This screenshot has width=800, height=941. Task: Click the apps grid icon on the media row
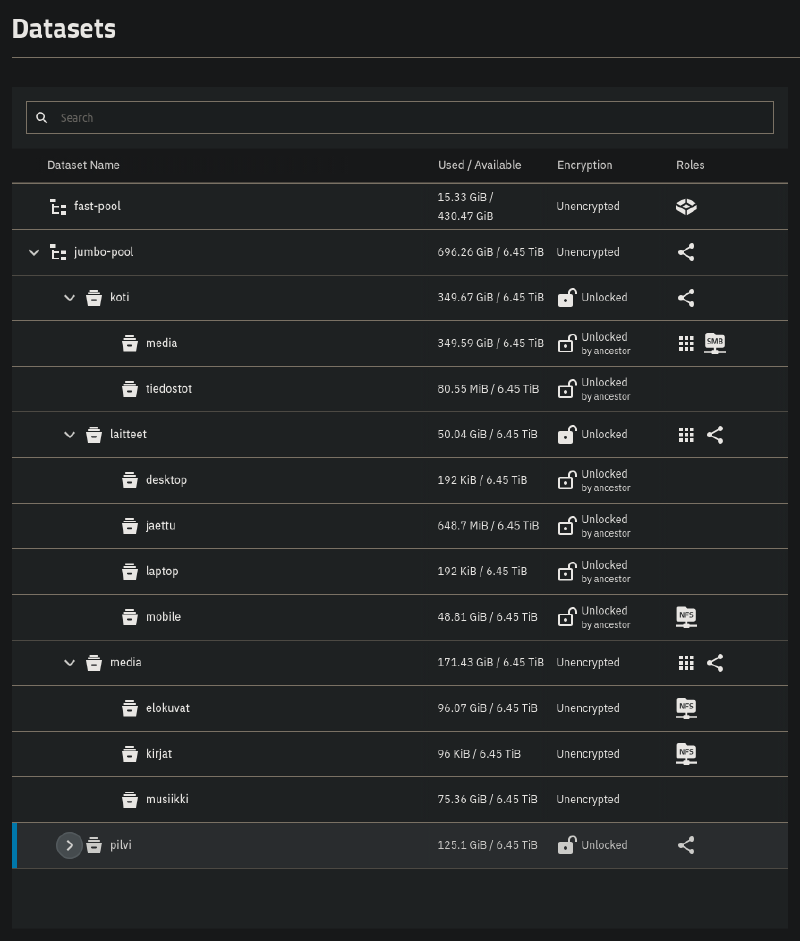(x=686, y=662)
